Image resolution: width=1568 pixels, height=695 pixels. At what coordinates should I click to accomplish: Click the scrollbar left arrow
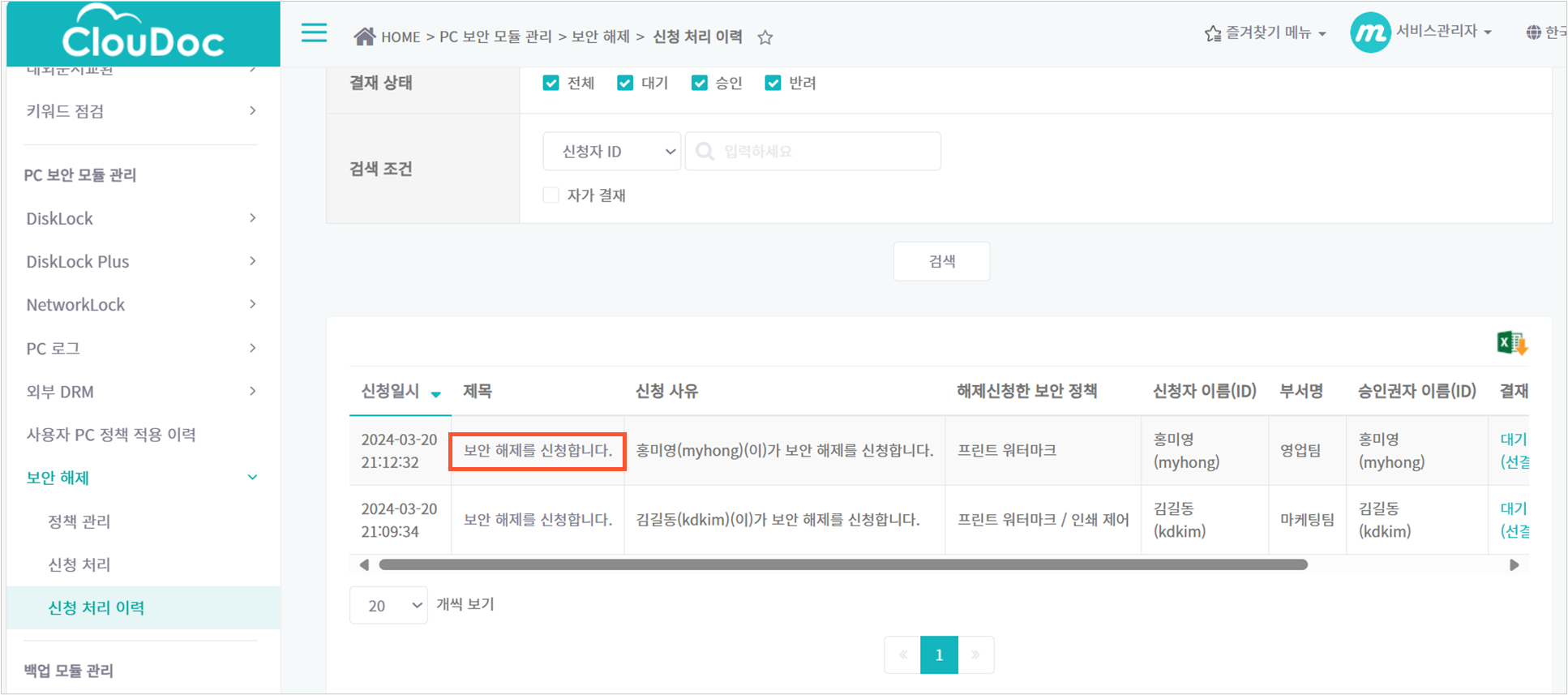tap(364, 564)
